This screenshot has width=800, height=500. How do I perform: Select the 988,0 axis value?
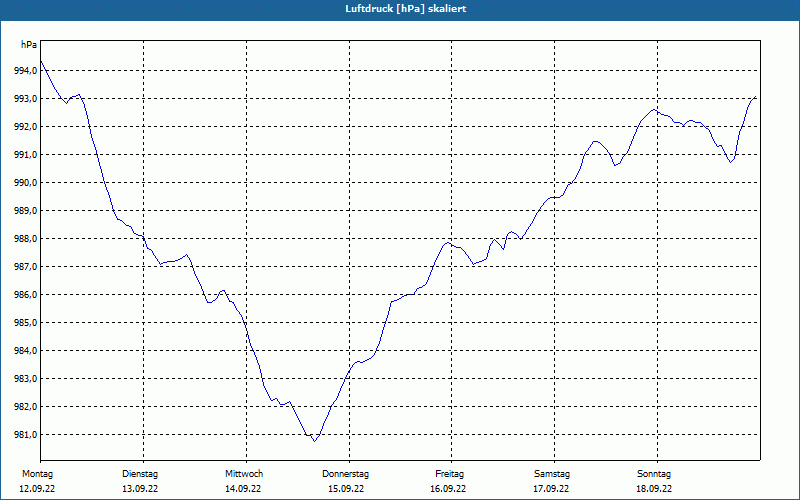[x=25, y=239]
